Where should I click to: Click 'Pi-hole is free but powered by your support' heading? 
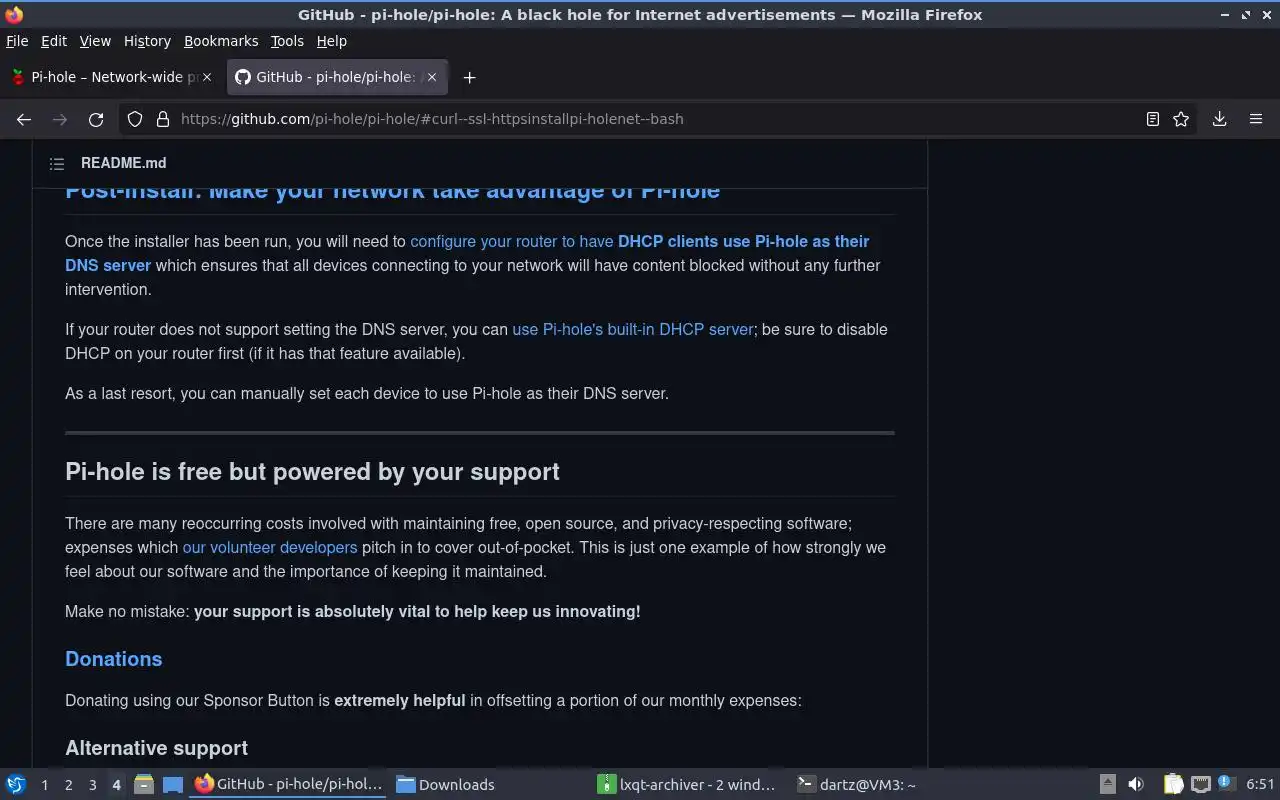click(312, 472)
